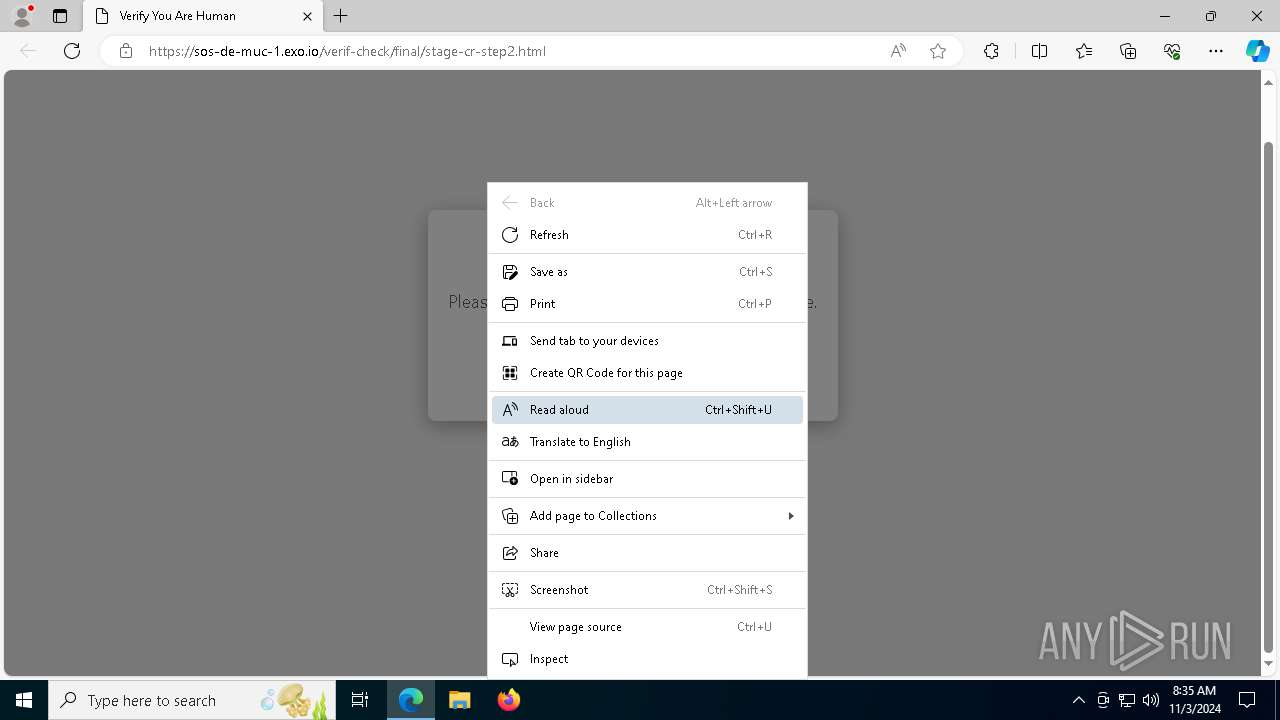Image resolution: width=1280 pixels, height=720 pixels.
Task: Reload page using toolbar refresh icon
Action: (72, 51)
